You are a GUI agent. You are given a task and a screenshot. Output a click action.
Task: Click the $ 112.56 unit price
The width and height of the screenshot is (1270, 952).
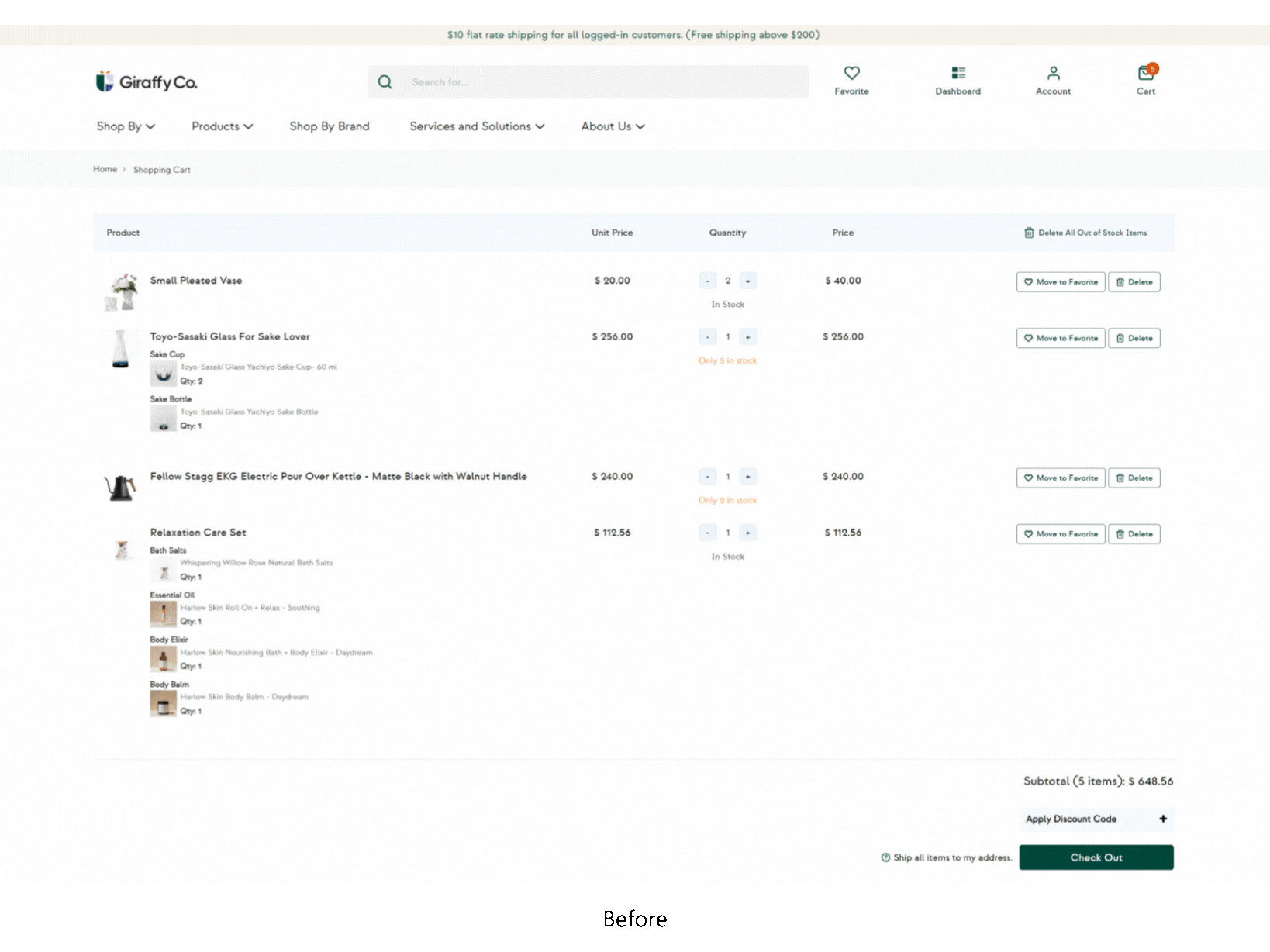pyautogui.click(x=613, y=533)
